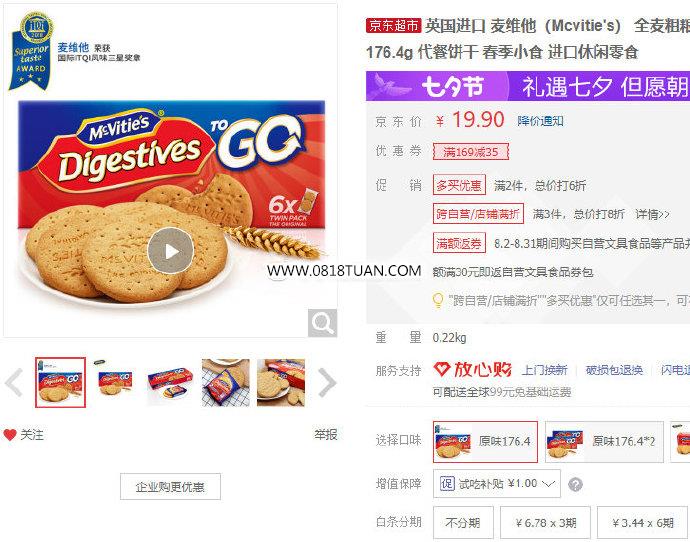
Task: Play the product video on main image
Action: [x=171, y=251]
